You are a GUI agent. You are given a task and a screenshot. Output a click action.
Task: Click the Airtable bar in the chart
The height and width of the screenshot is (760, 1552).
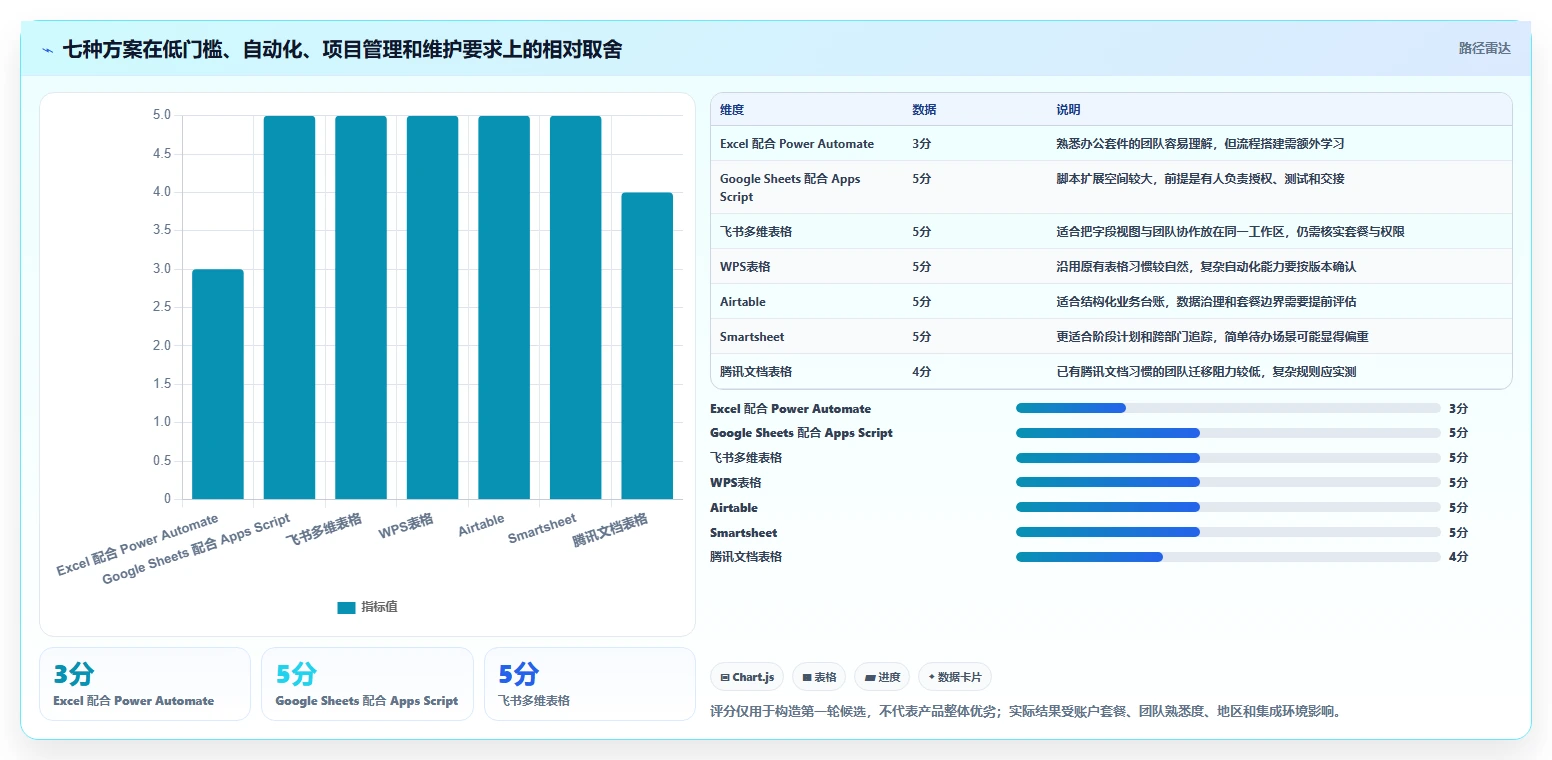coord(504,307)
